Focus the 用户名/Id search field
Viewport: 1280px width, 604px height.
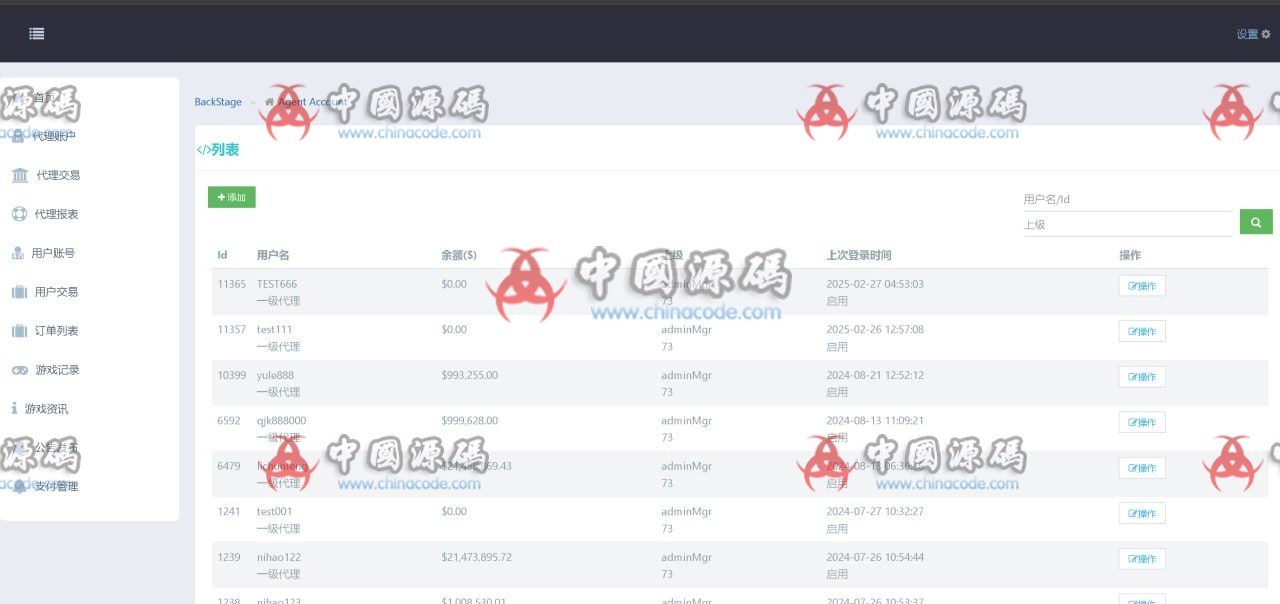coord(1126,199)
